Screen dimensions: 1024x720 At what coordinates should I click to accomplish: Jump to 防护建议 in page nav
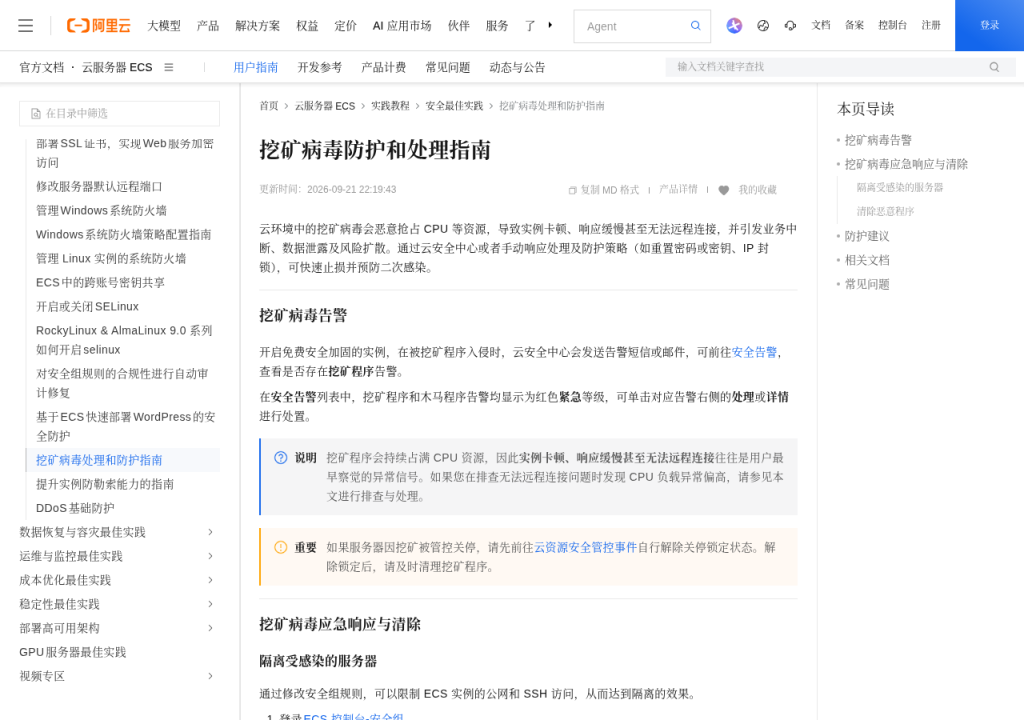tap(867, 237)
